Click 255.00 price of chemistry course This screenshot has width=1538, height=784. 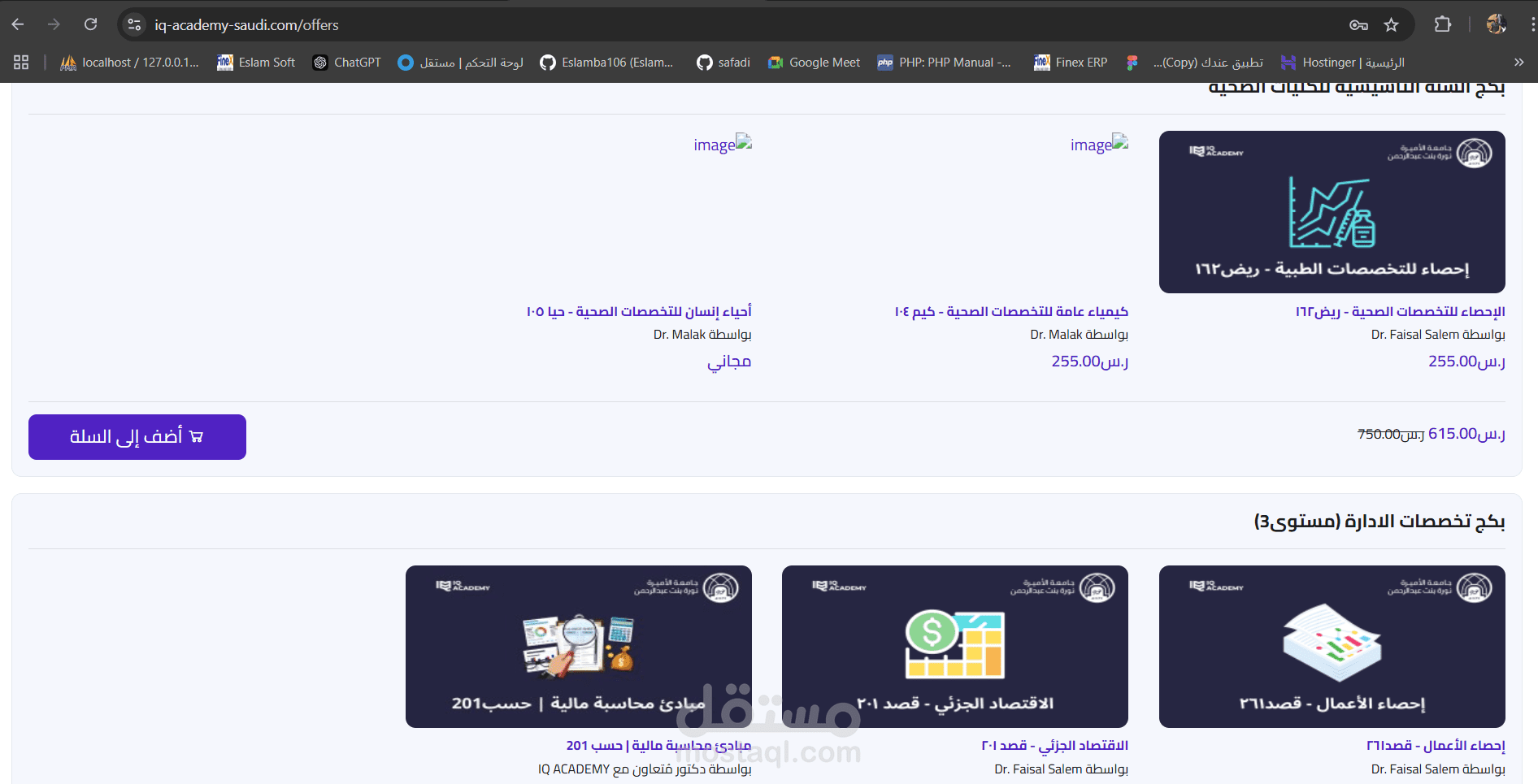(1090, 362)
